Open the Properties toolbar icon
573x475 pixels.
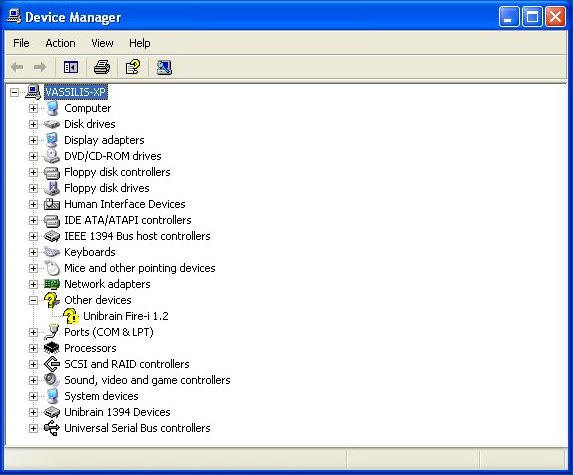click(133, 67)
